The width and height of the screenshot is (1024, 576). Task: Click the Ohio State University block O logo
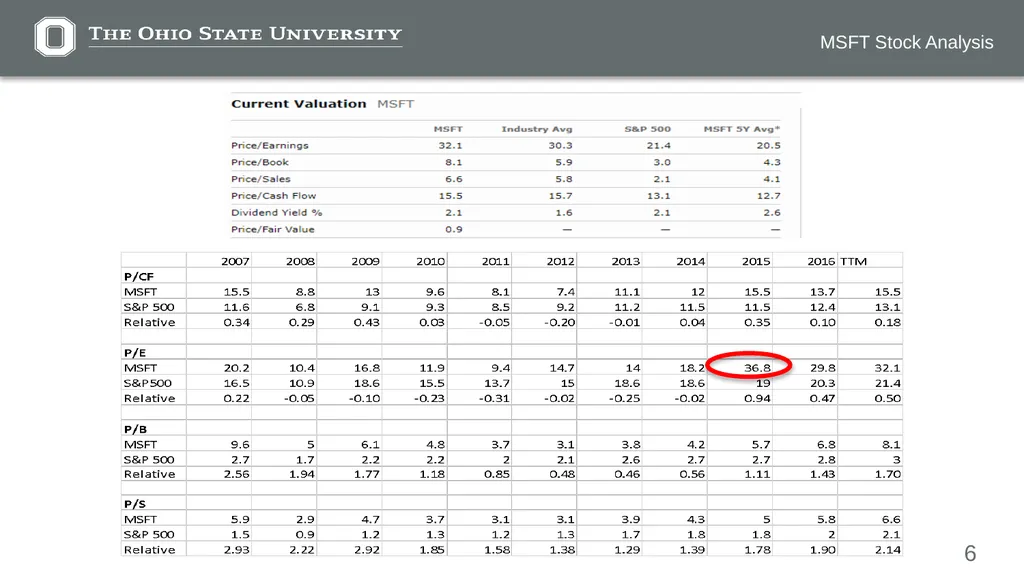pyautogui.click(x=55, y=37)
